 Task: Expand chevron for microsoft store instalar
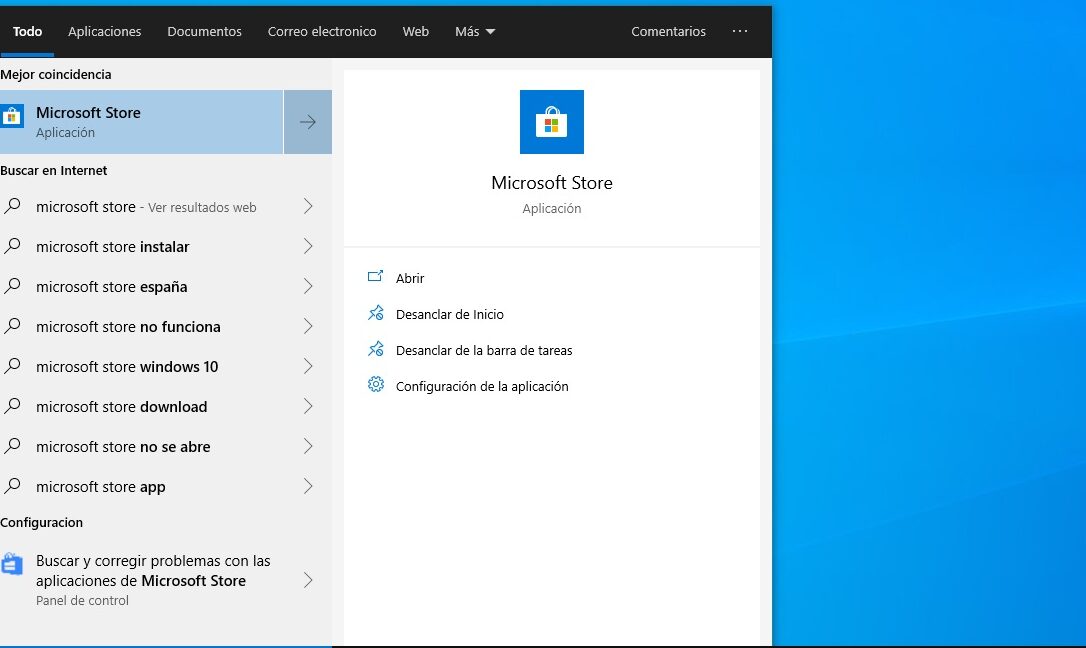coord(308,246)
